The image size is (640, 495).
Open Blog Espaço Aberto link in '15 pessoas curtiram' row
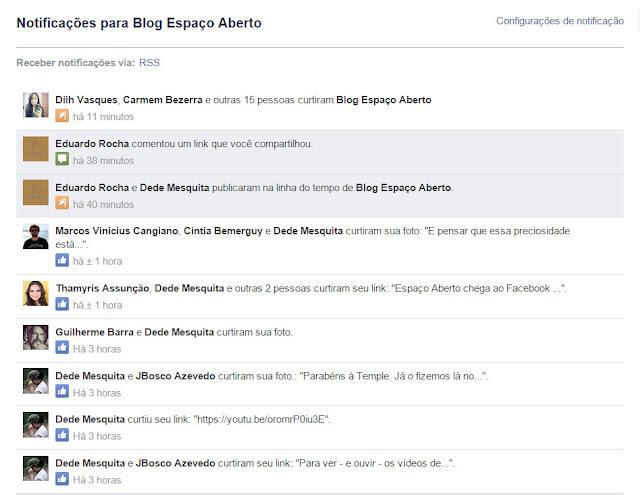384,100
